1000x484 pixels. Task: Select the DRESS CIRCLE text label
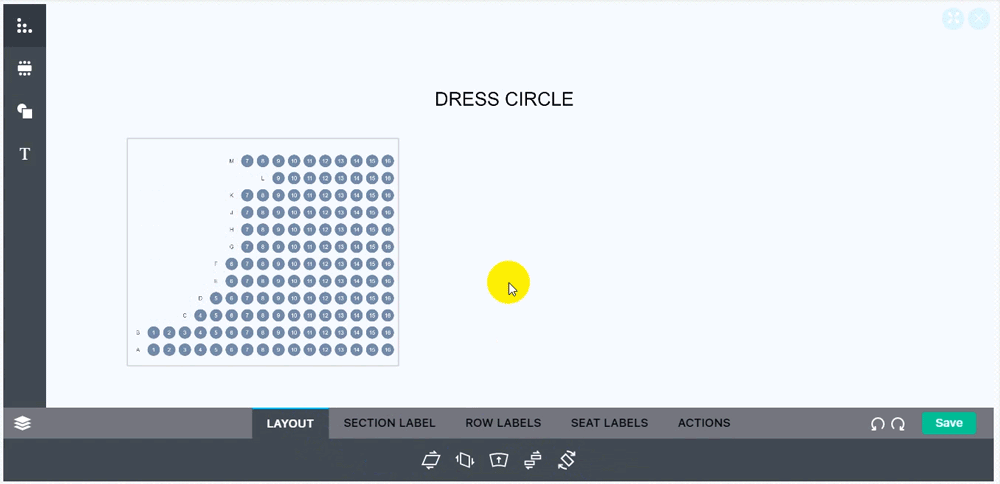point(504,99)
